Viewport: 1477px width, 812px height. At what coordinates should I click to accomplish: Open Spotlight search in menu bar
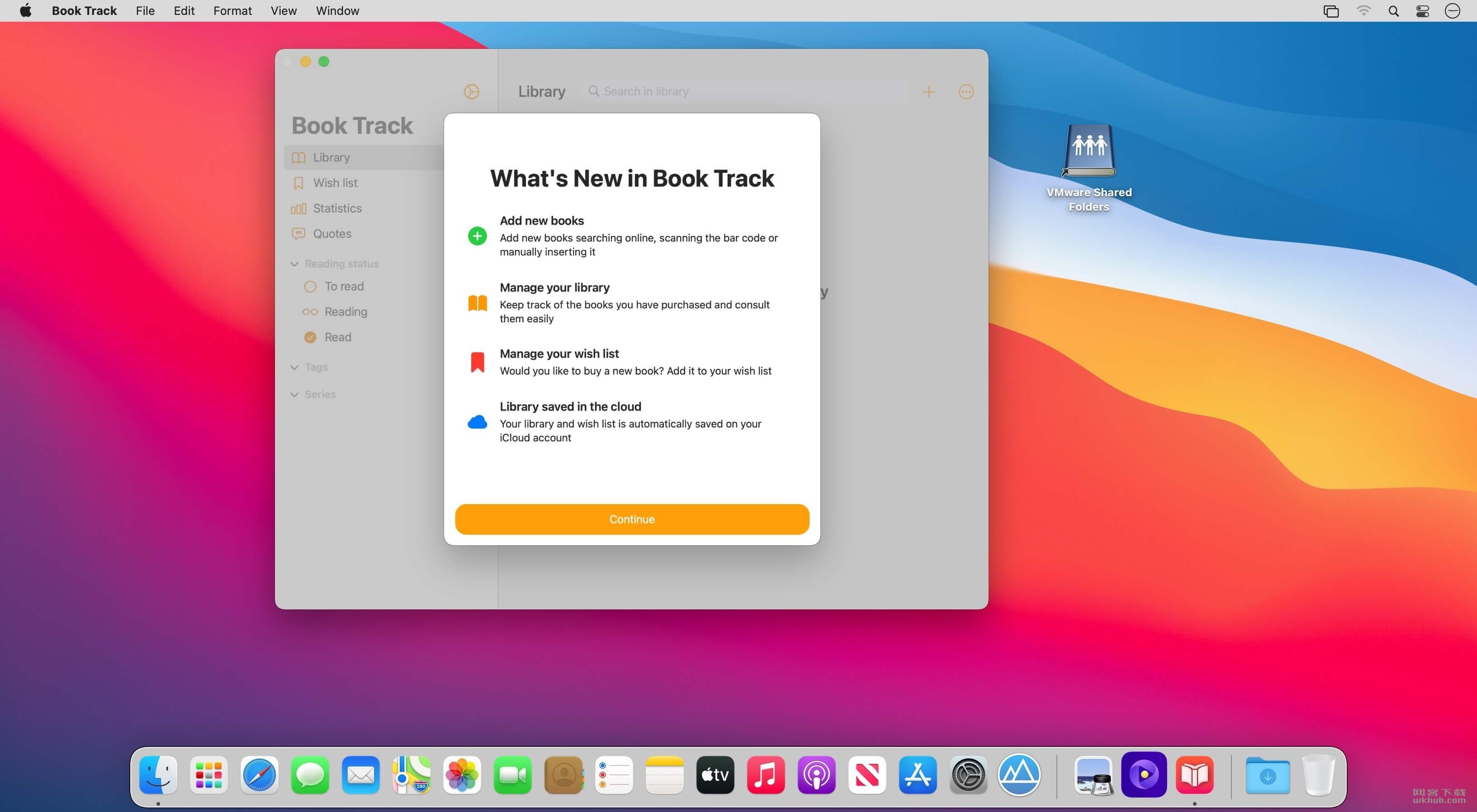pyautogui.click(x=1393, y=11)
